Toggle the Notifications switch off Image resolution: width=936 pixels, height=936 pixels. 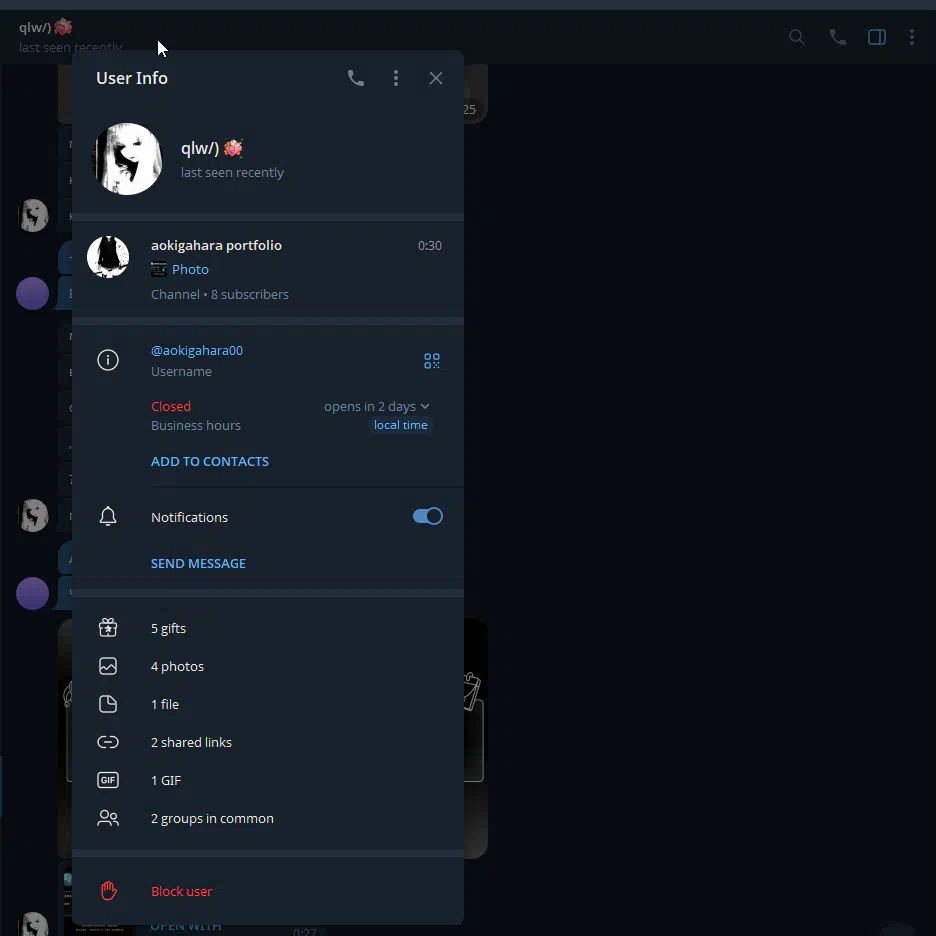(x=427, y=516)
